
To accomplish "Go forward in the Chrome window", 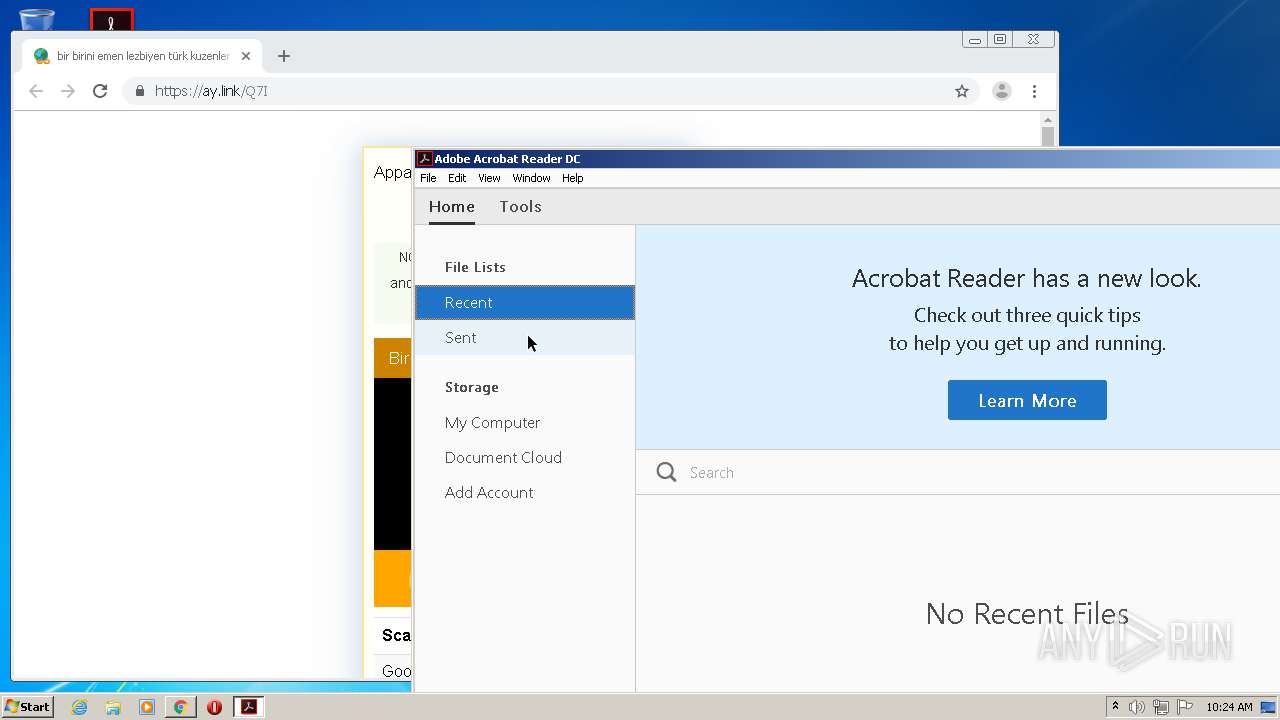I will [68, 91].
